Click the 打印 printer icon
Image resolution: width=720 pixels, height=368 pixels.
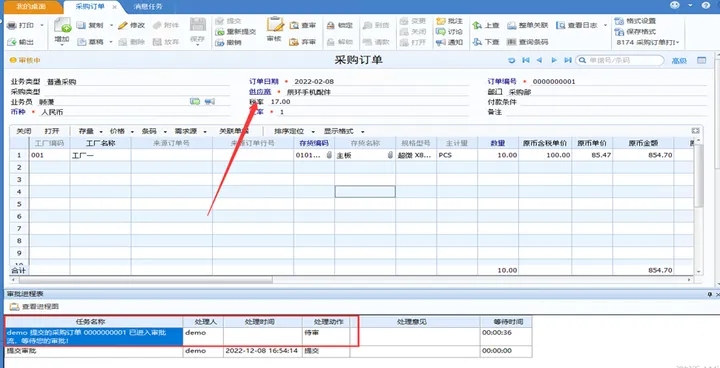[x=11, y=25]
